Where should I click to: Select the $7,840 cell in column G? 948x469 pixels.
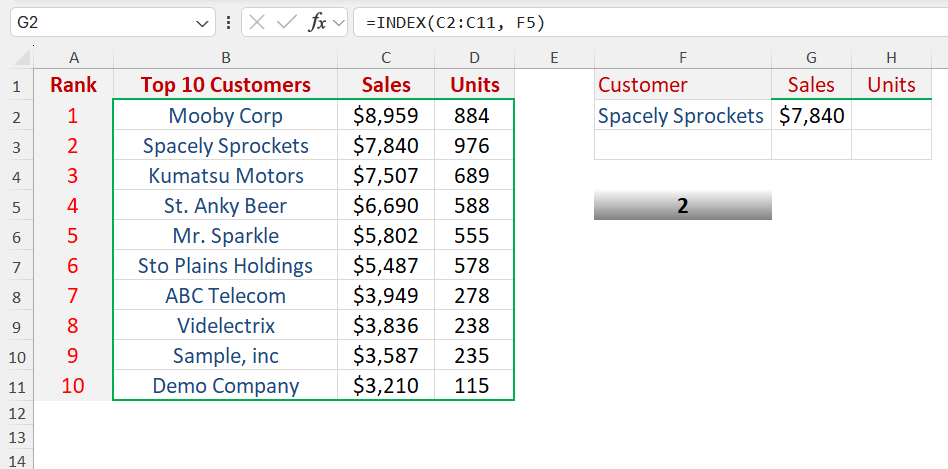[811, 116]
